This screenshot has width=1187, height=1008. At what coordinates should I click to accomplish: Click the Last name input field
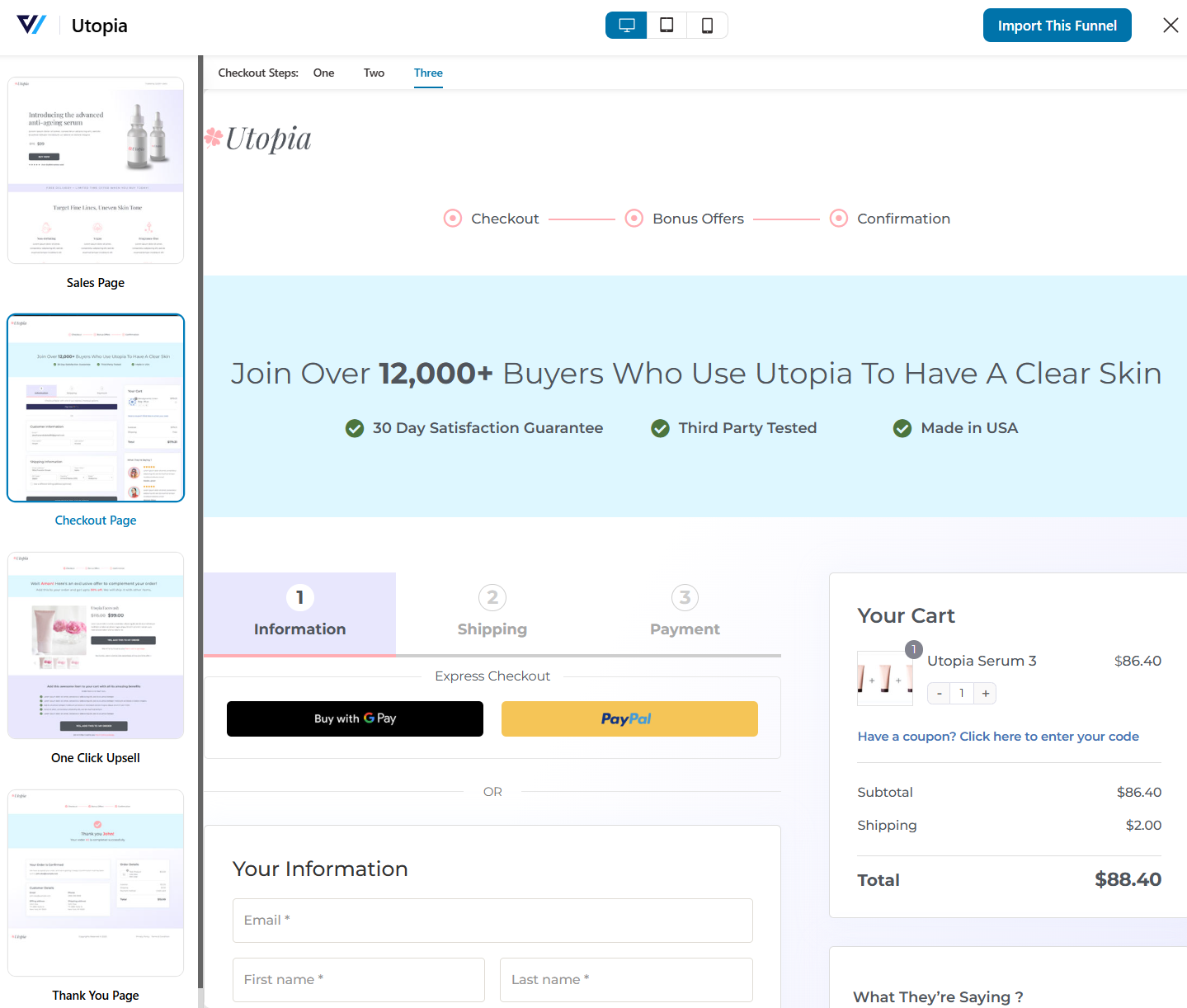[626, 980]
